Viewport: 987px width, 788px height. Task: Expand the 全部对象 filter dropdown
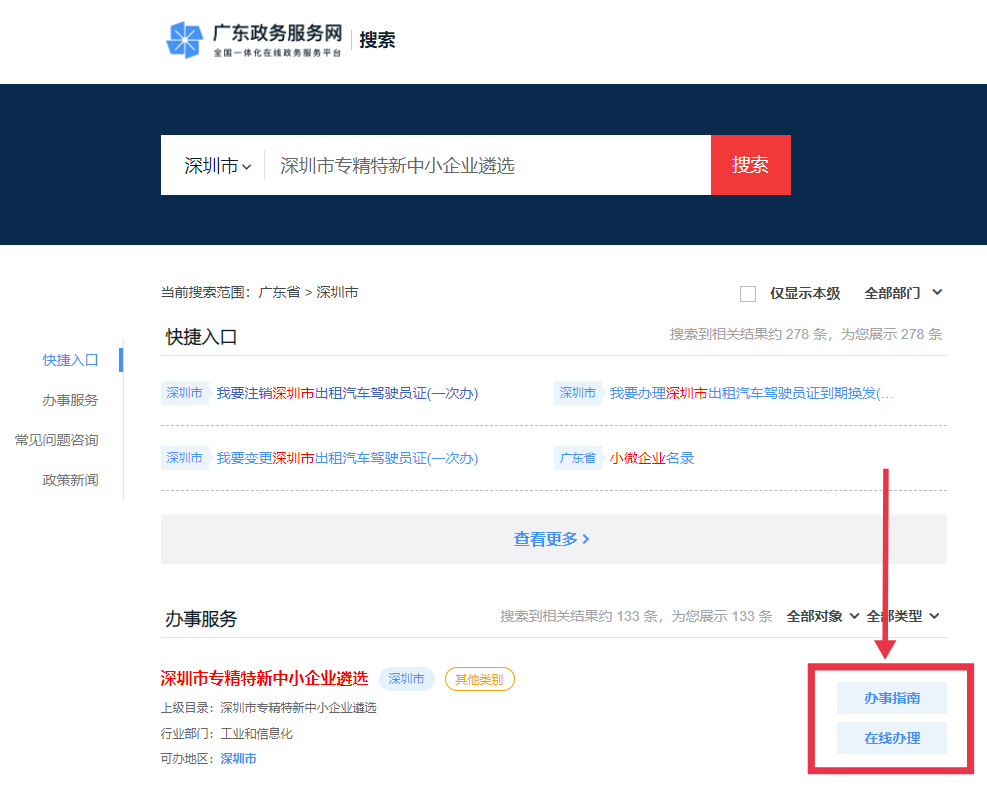(822, 616)
